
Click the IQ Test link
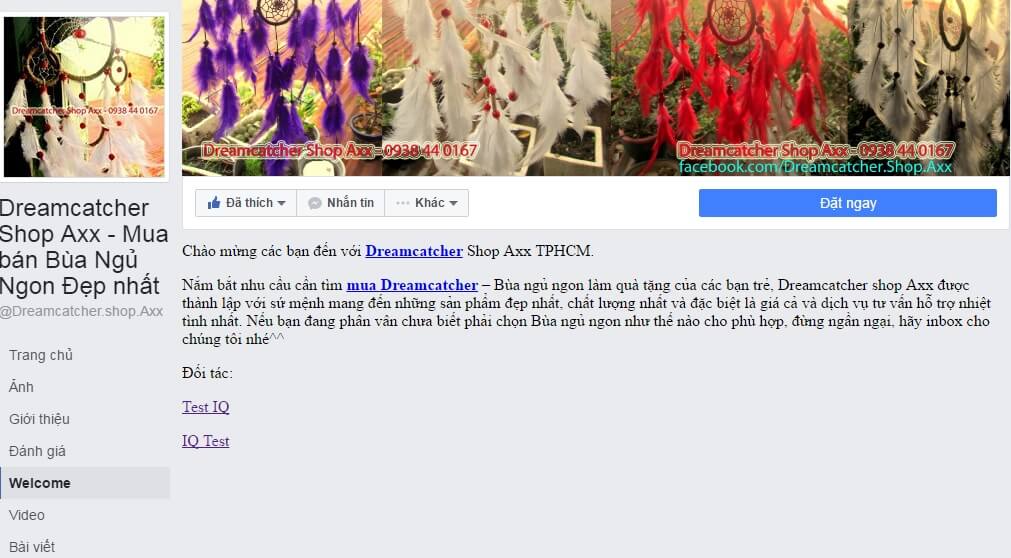pyautogui.click(x=206, y=441)
